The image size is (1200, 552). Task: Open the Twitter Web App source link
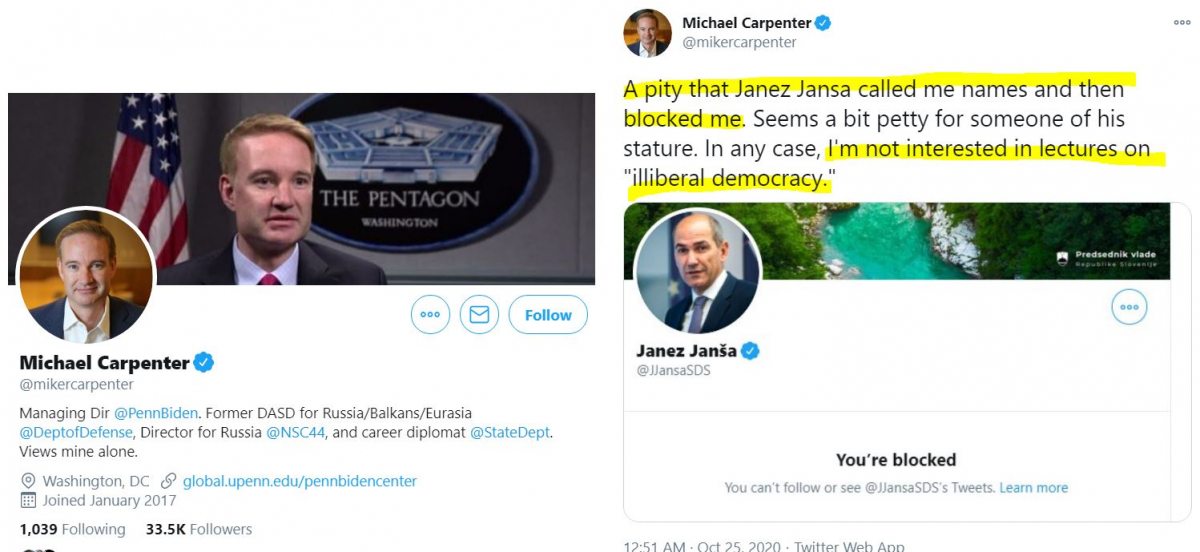pyautogui.click(x=849, y=546)
